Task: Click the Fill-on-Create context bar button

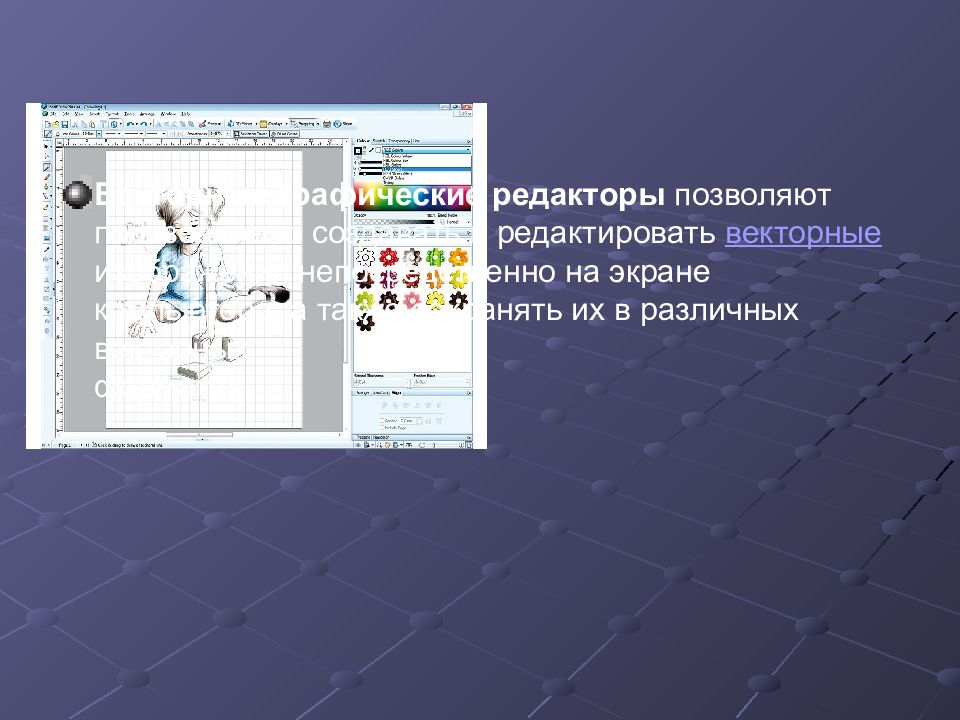Action: coord(285,133)
